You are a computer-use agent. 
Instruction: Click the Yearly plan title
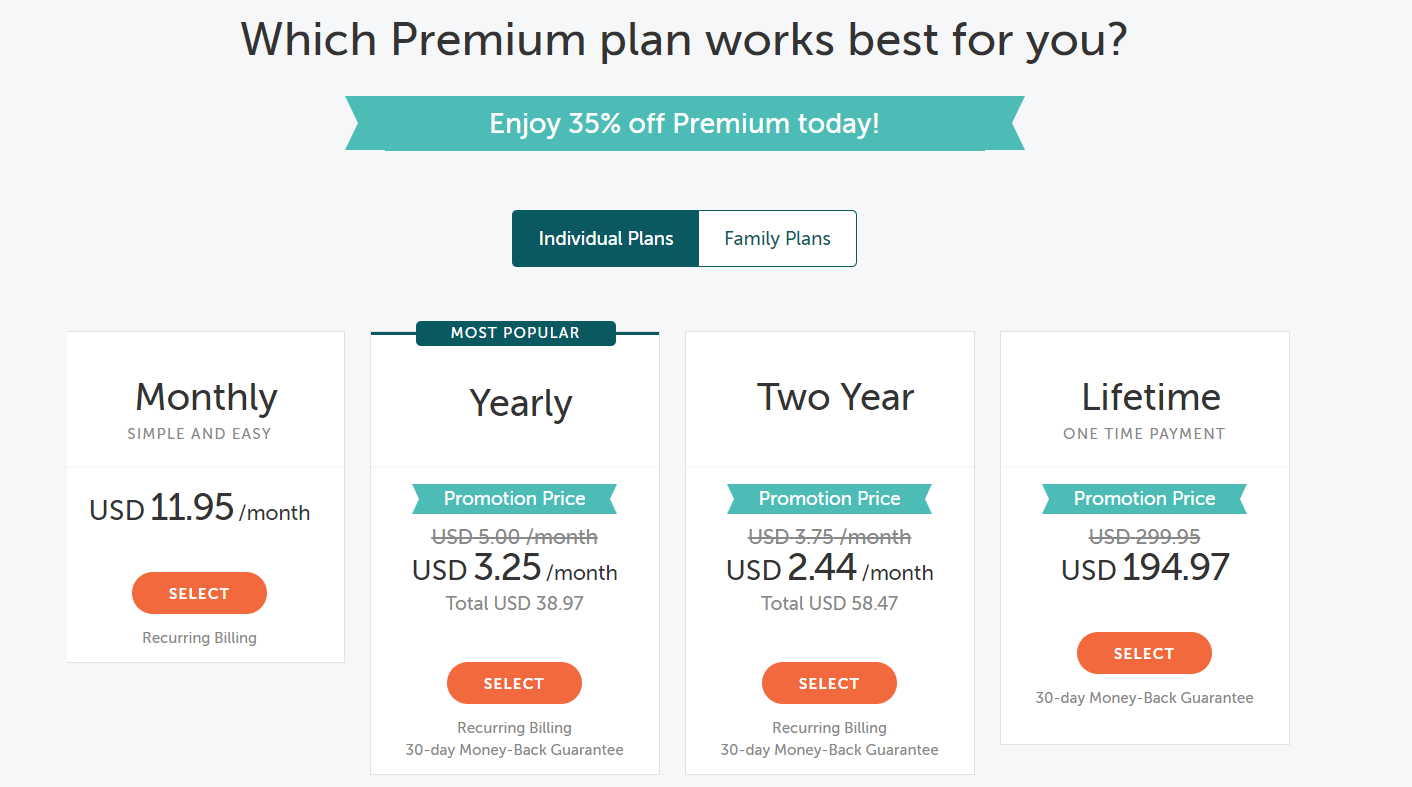[521, 404]
